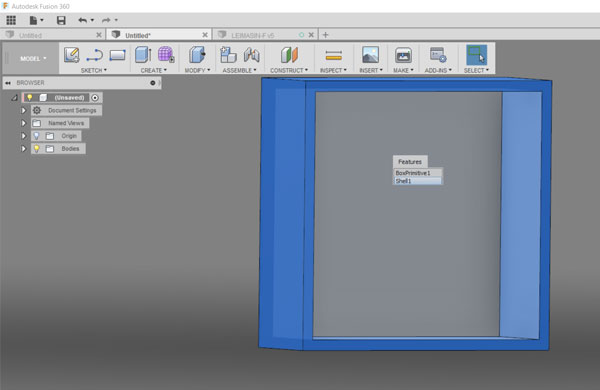This screenshot has height=390, width=600.
Task: Toggle Origin visibility light bulb
Action: pyautogui.click(x=36, y=136)
